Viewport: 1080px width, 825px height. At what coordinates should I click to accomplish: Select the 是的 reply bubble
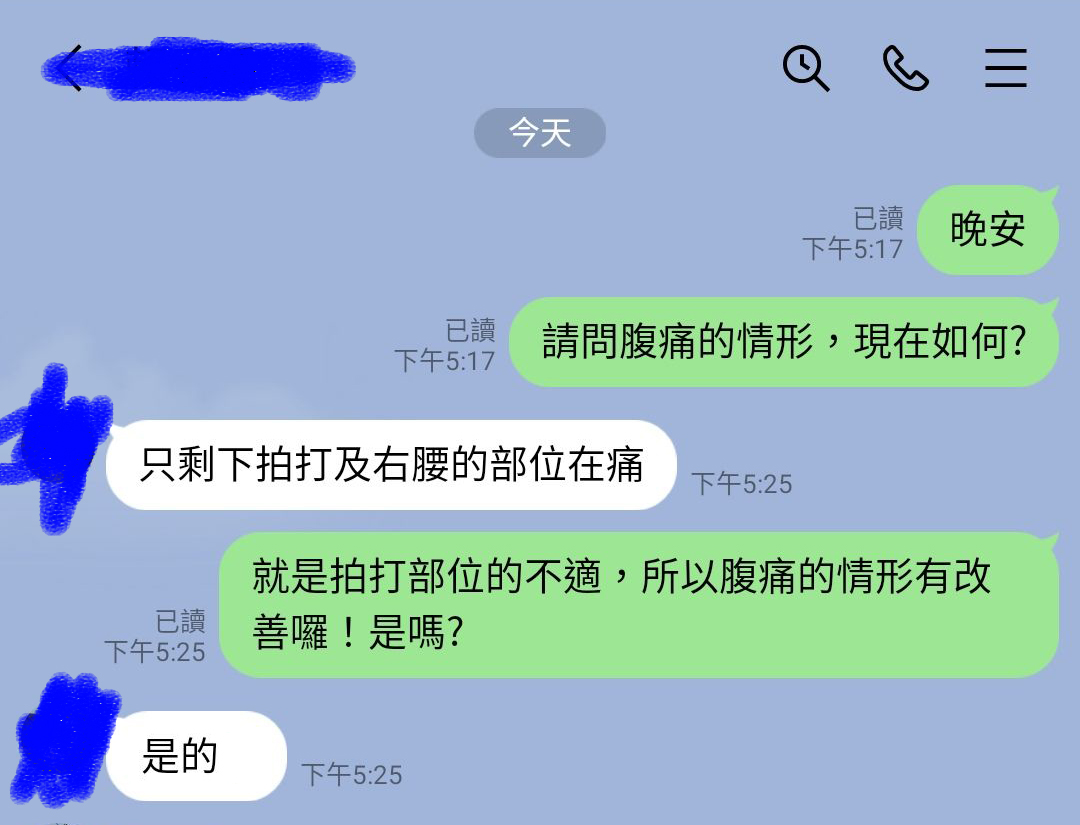[x=196, y=756]
